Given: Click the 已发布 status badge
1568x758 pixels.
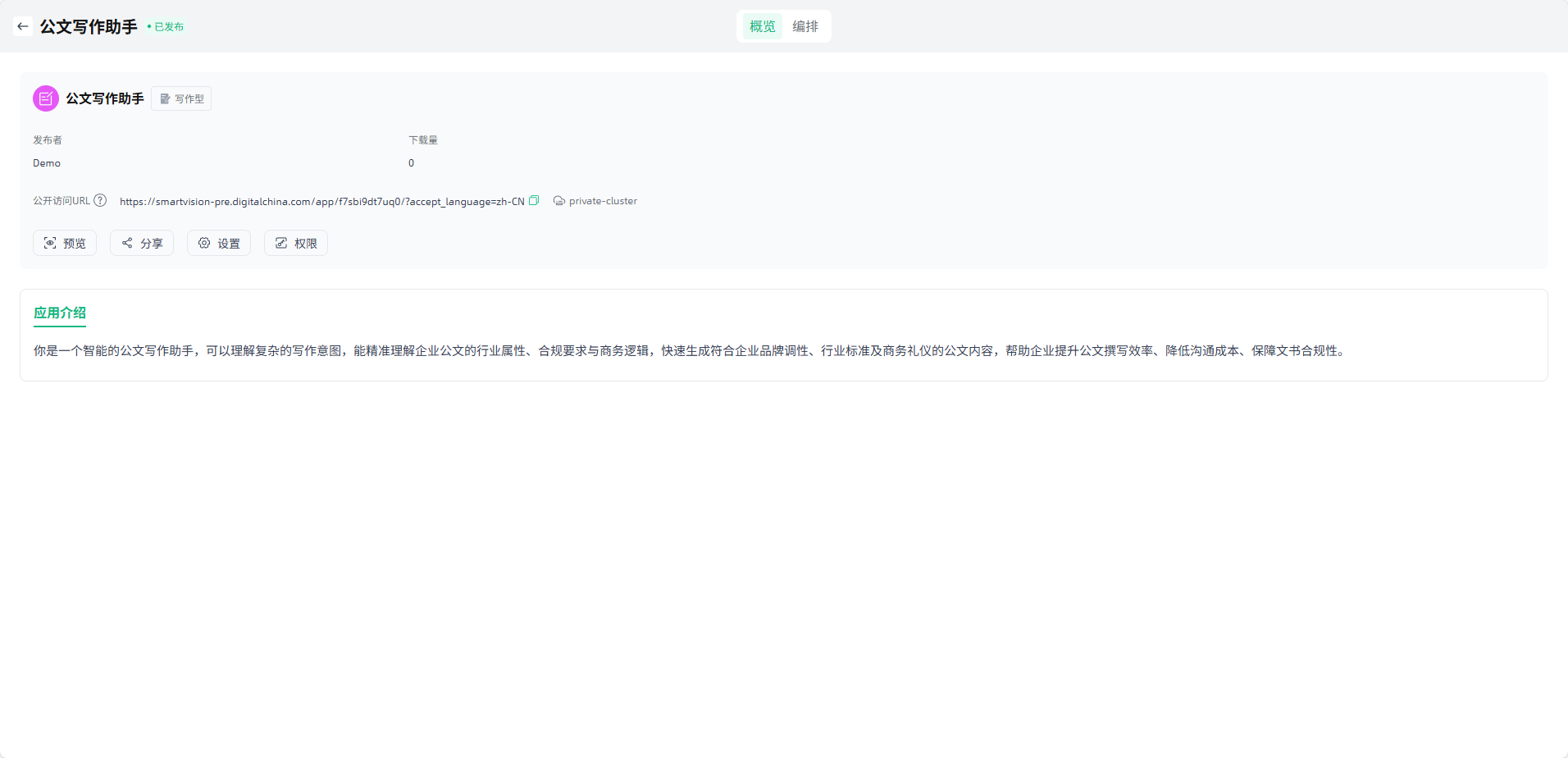Looking at the screenshot, I should pyautogui.click(x=166, y=27).
